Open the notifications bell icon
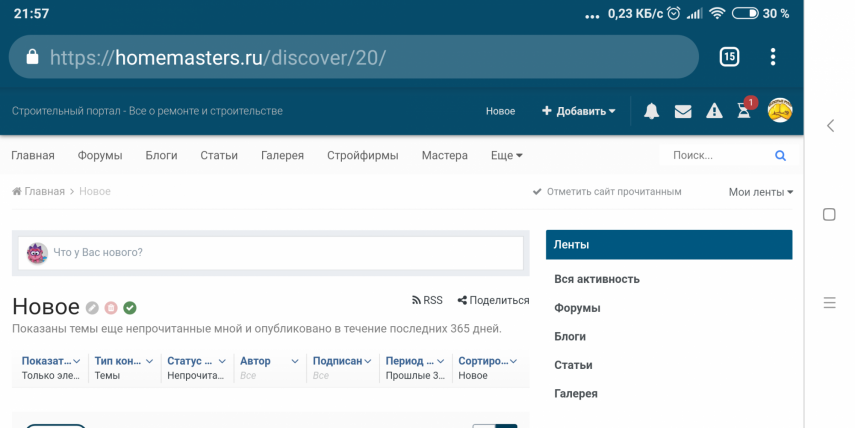This screenshot has height=428, width=855. coord(651,111)
